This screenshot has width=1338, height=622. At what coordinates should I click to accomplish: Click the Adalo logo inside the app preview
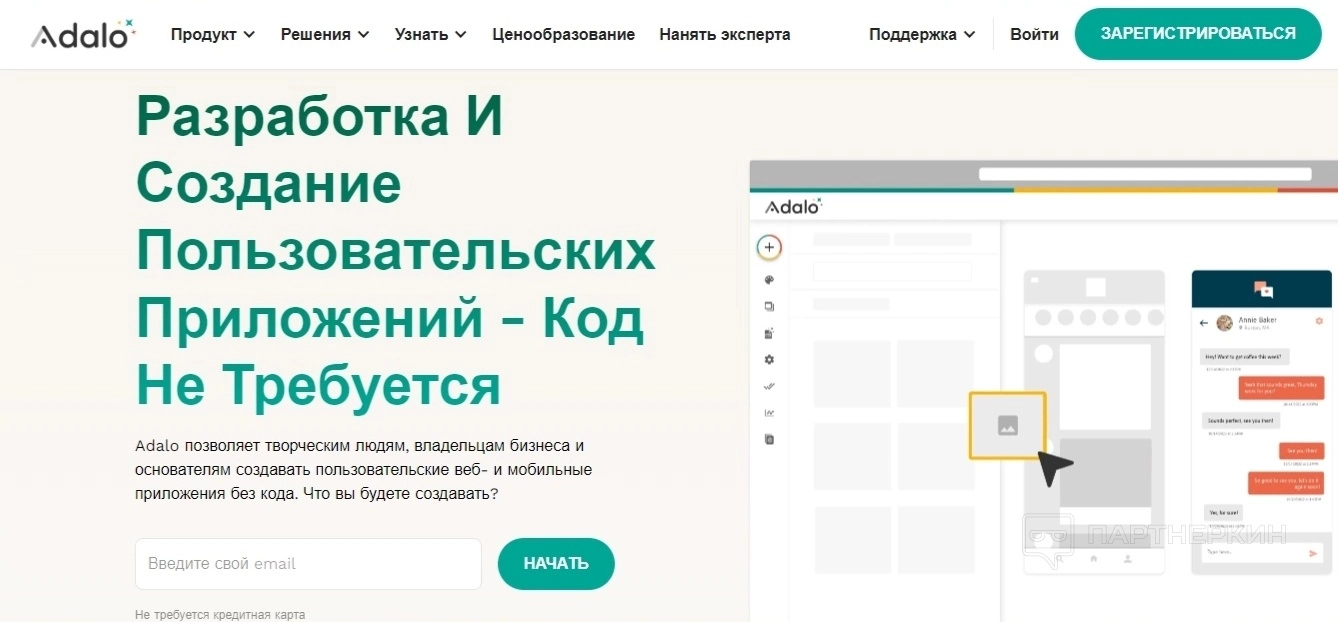pyautogui.click(x=793, y=206)
